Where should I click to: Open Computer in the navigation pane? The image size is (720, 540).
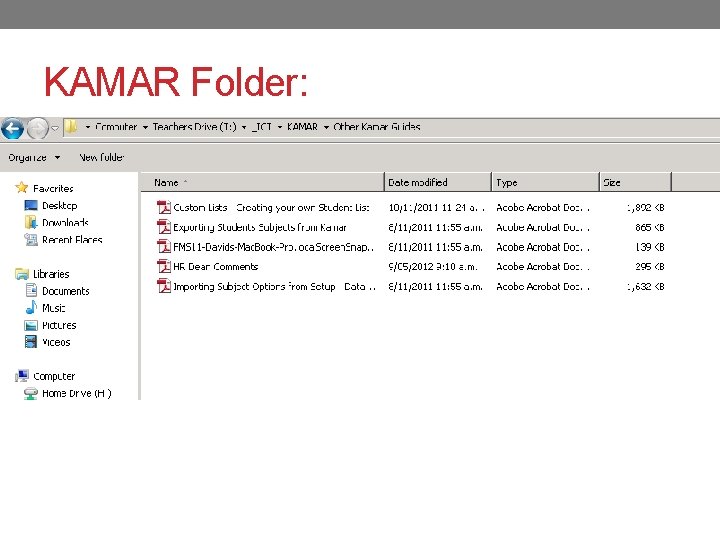[x=54, y=377]
